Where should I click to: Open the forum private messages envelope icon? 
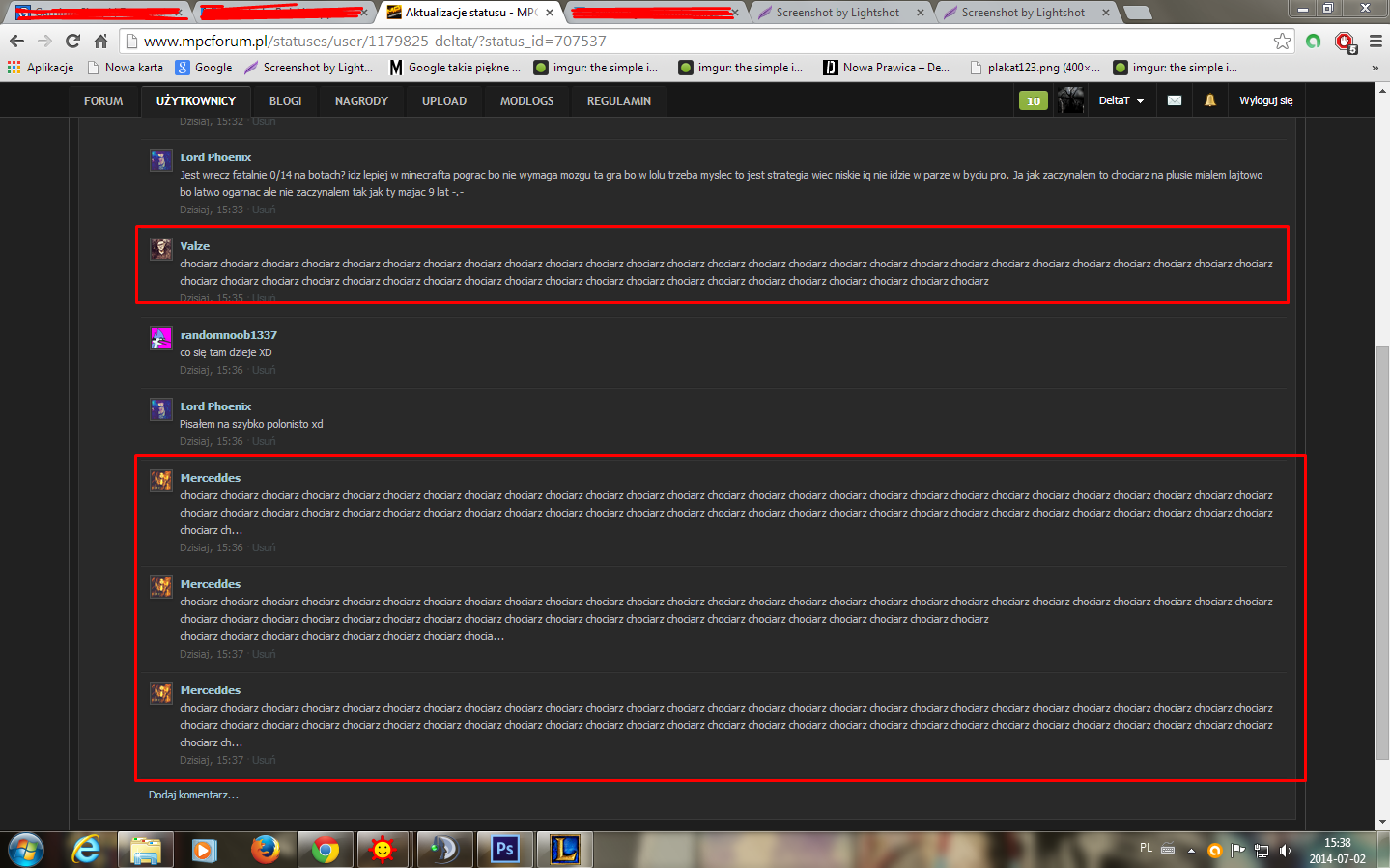coord(1175,100)
